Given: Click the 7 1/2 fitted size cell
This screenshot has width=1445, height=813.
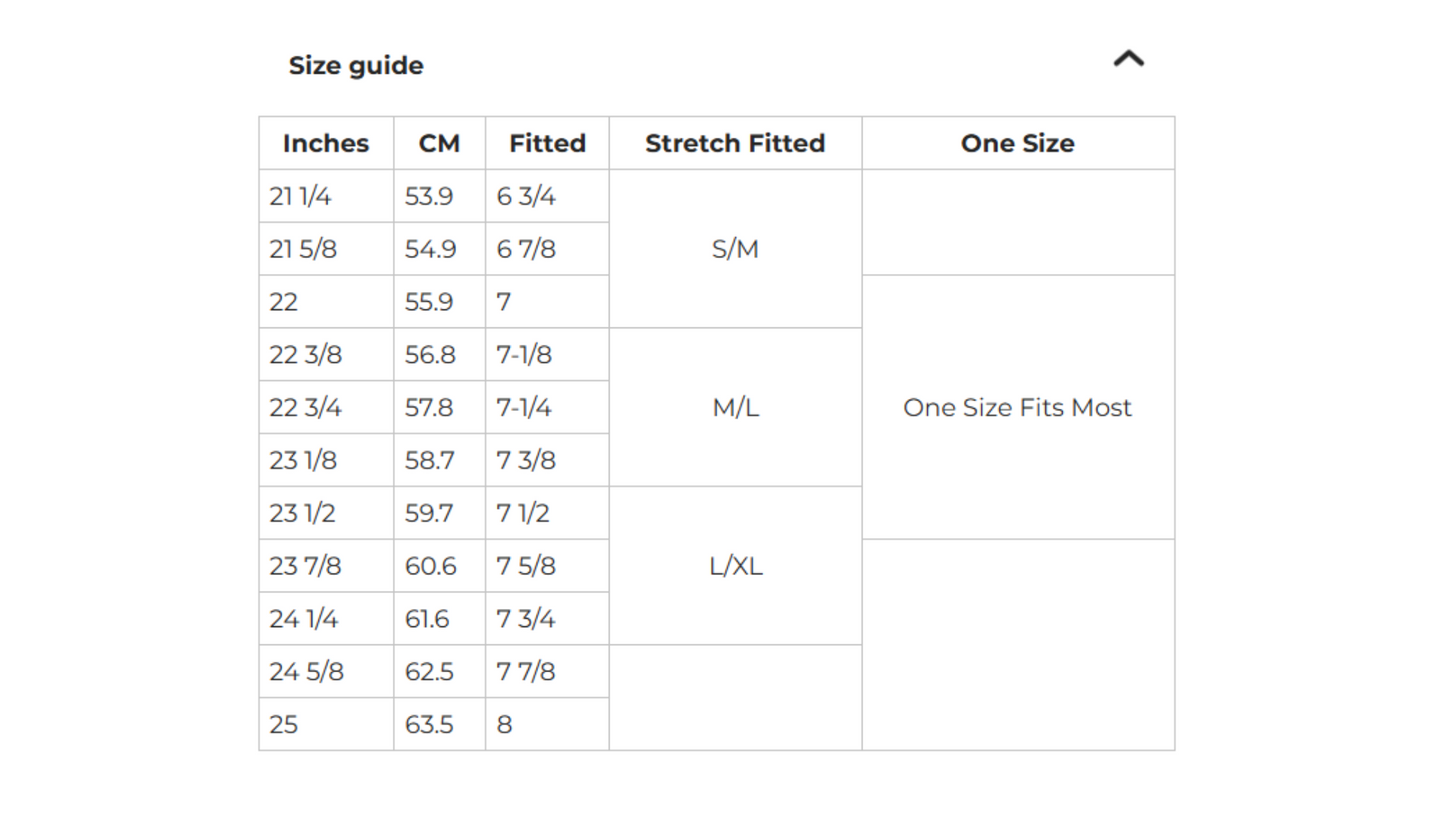Looking at the screenshot, I should 515,514.
